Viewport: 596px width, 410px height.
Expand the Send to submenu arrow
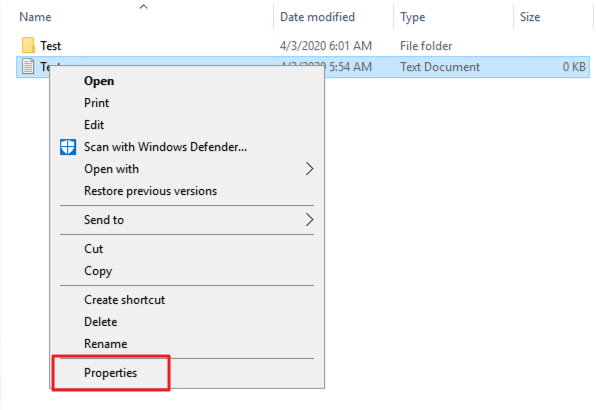pyautogui.click(x=309, y=220)
